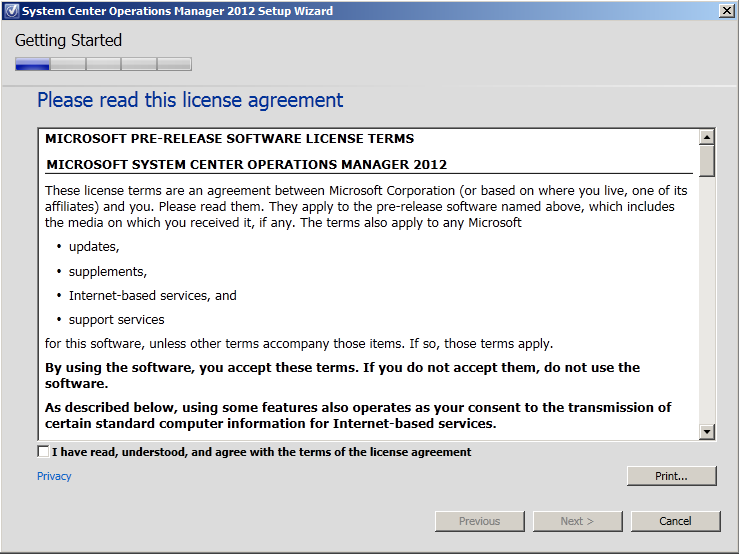Viewport: 739px width, 554px height.
Task: Check the license agreement acceptance checkbox
Action: (x=43, y=451)
